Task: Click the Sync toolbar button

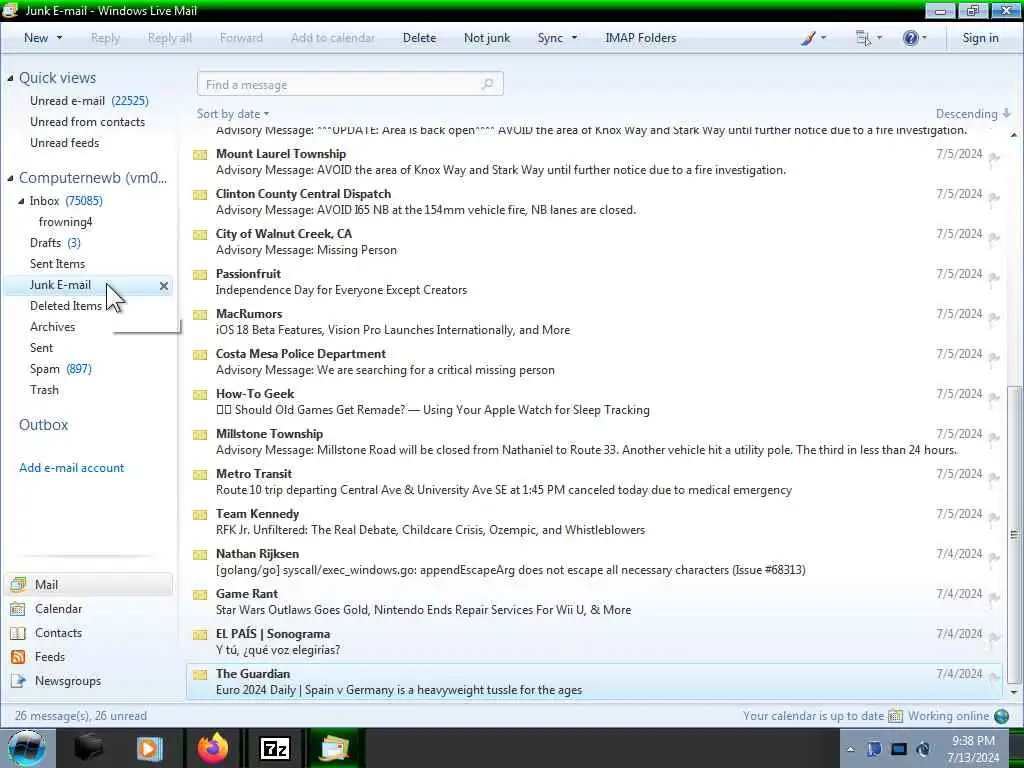Action: click(550, 38)
